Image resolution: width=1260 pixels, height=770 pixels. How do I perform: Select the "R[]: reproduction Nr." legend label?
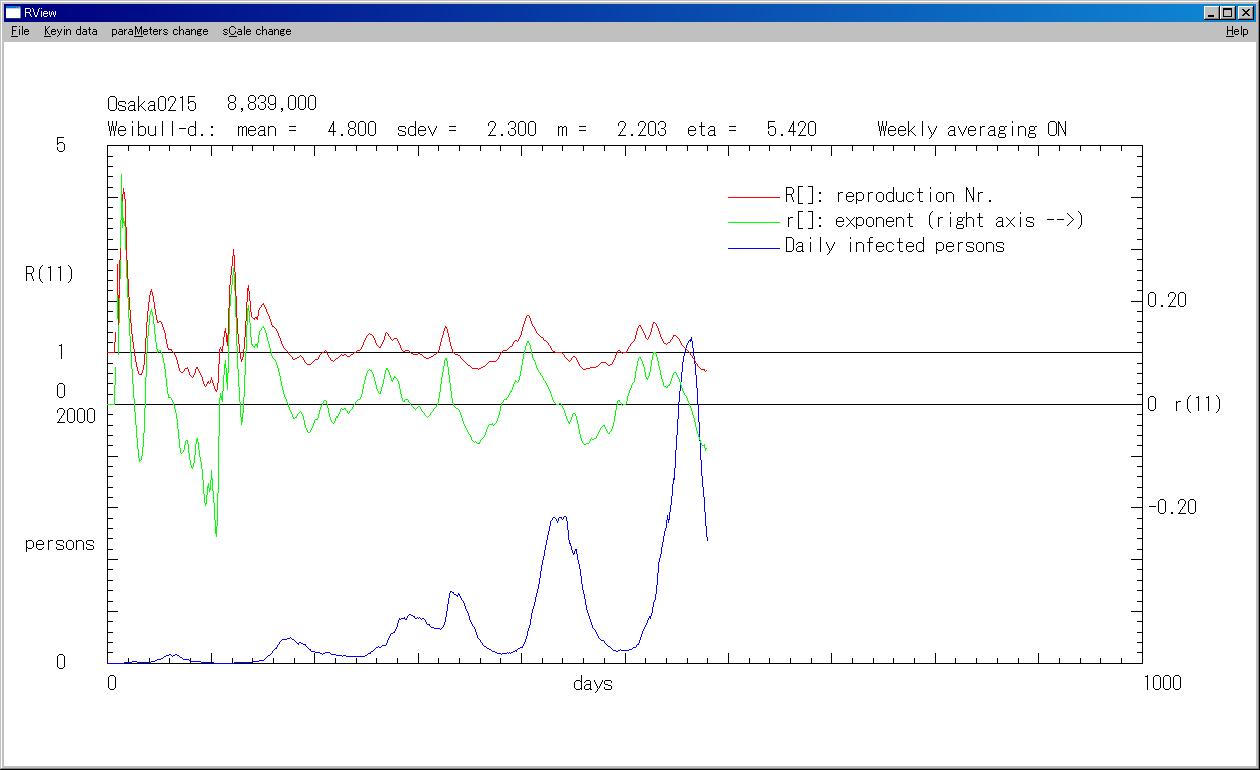pos(888,196)
